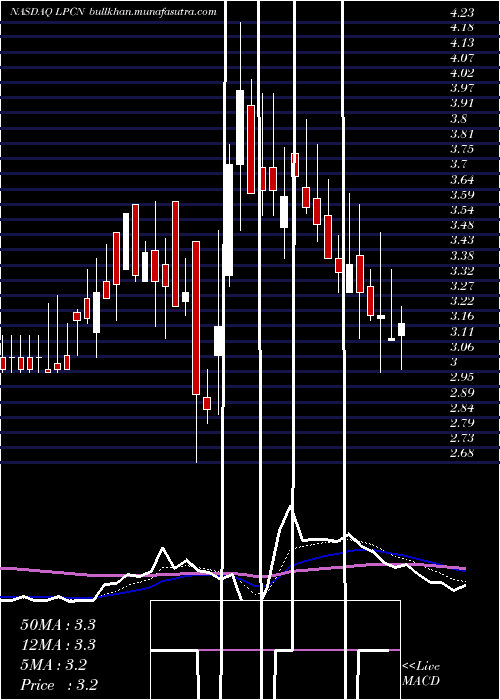
Task: Pick the 3.27 price level label
Action: click(462, 286)
